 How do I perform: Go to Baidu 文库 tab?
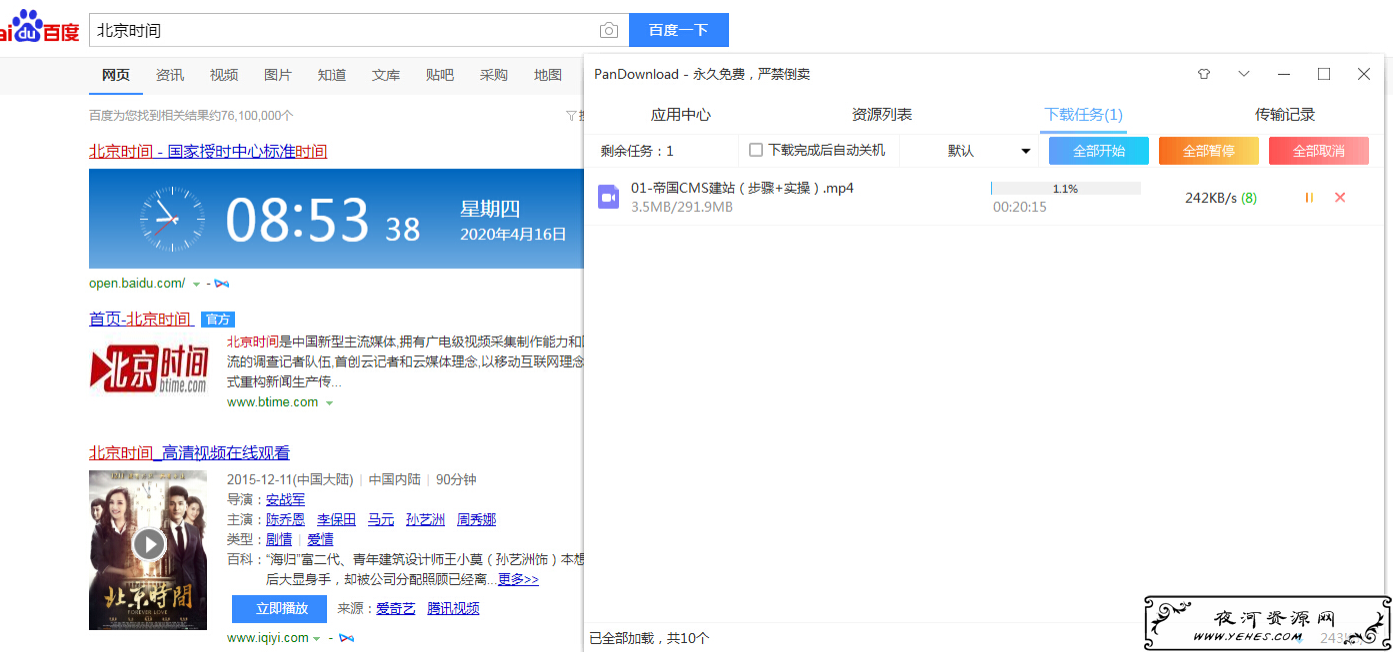point(386,75)
